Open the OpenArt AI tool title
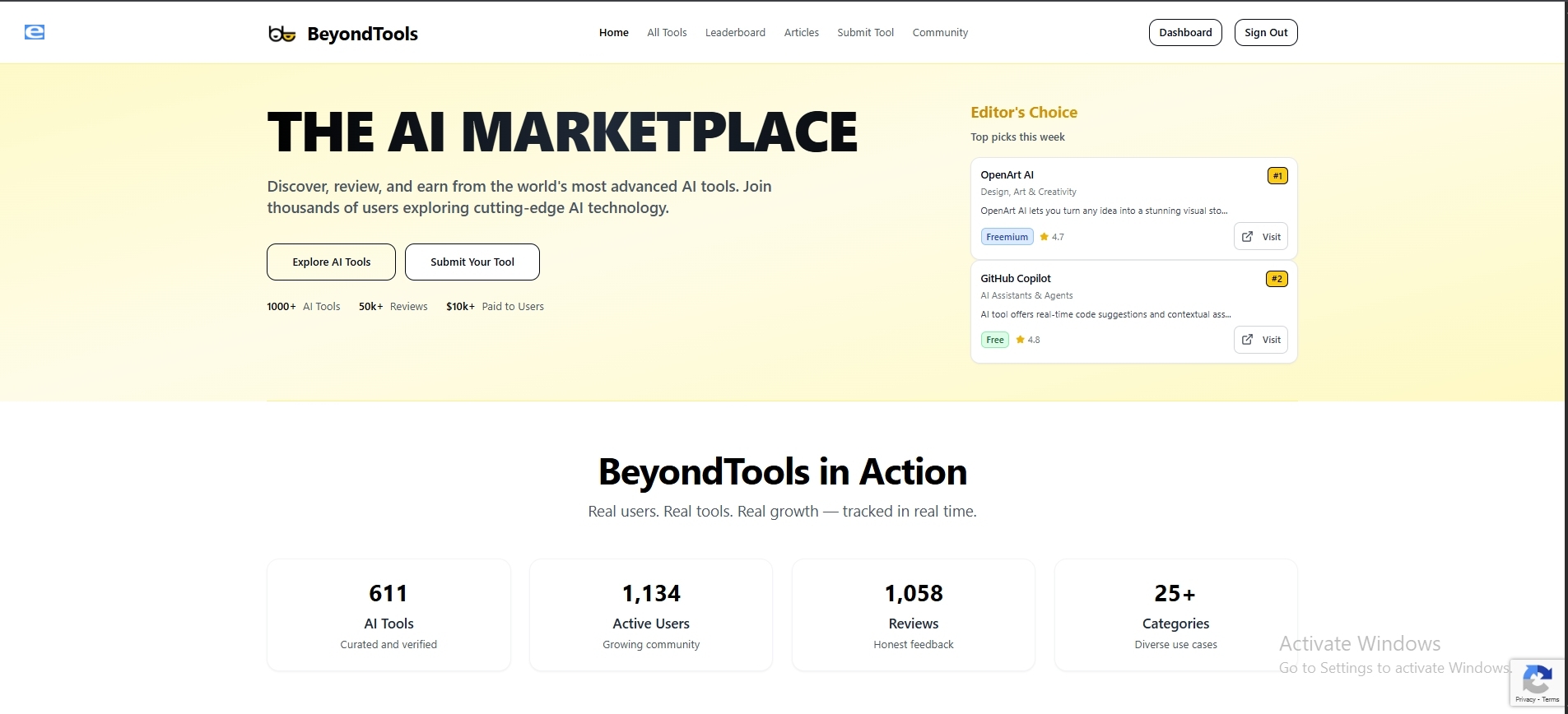The height and width of the screenshot is (714, 1568). click(1007, 174)
